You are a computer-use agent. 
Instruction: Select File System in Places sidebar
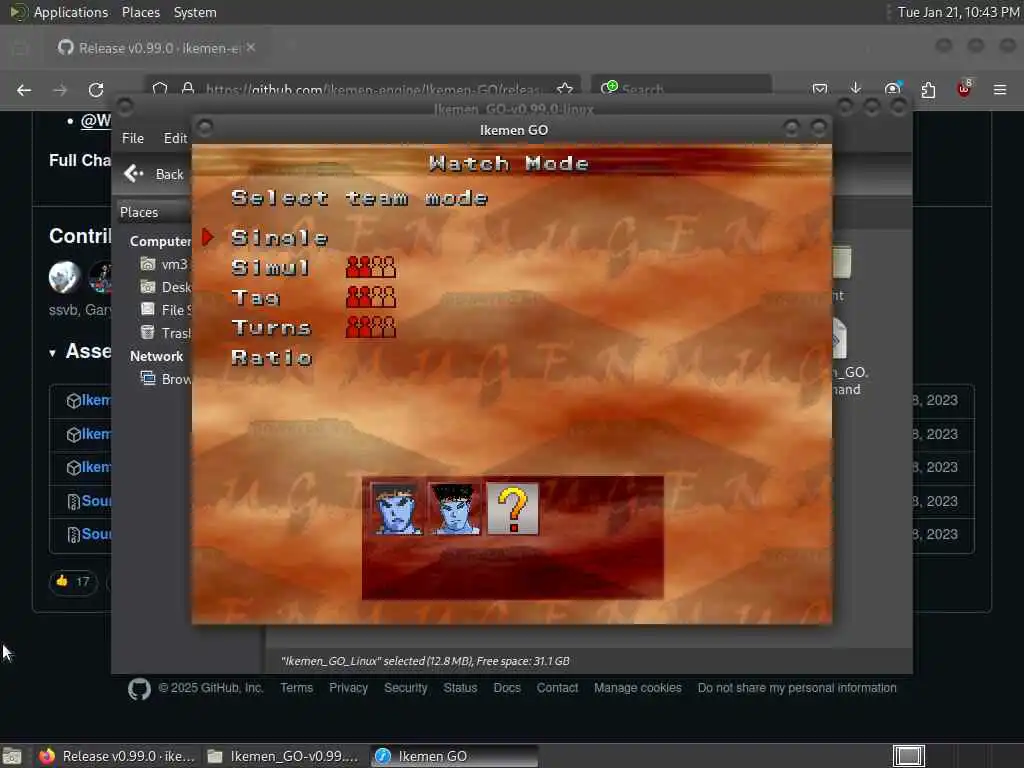tap(165, 310)
